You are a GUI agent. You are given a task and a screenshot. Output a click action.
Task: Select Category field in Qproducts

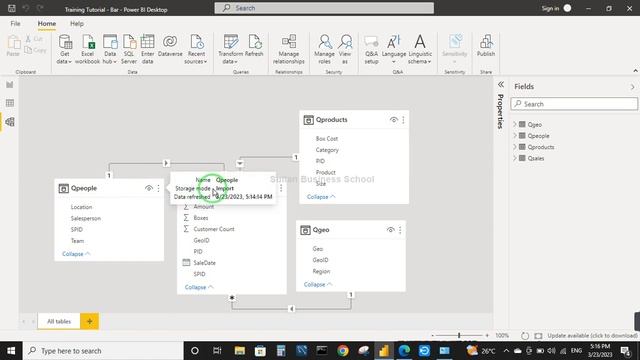[x=327, y=150]
